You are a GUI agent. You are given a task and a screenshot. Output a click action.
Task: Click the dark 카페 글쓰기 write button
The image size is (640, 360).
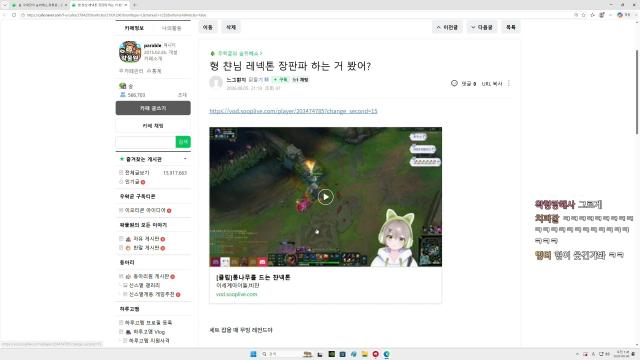pos(153,108)
